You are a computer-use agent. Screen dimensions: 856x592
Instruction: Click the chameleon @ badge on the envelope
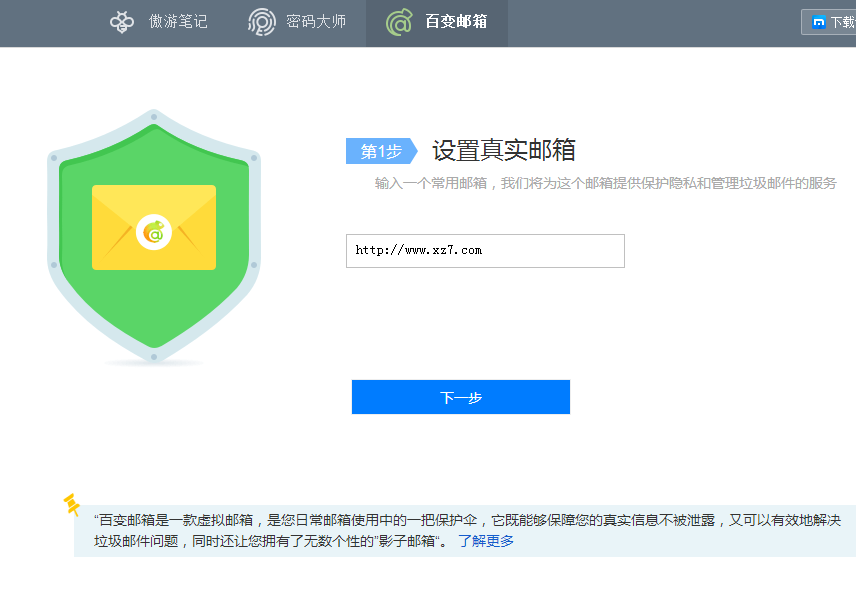click(154, 232)
